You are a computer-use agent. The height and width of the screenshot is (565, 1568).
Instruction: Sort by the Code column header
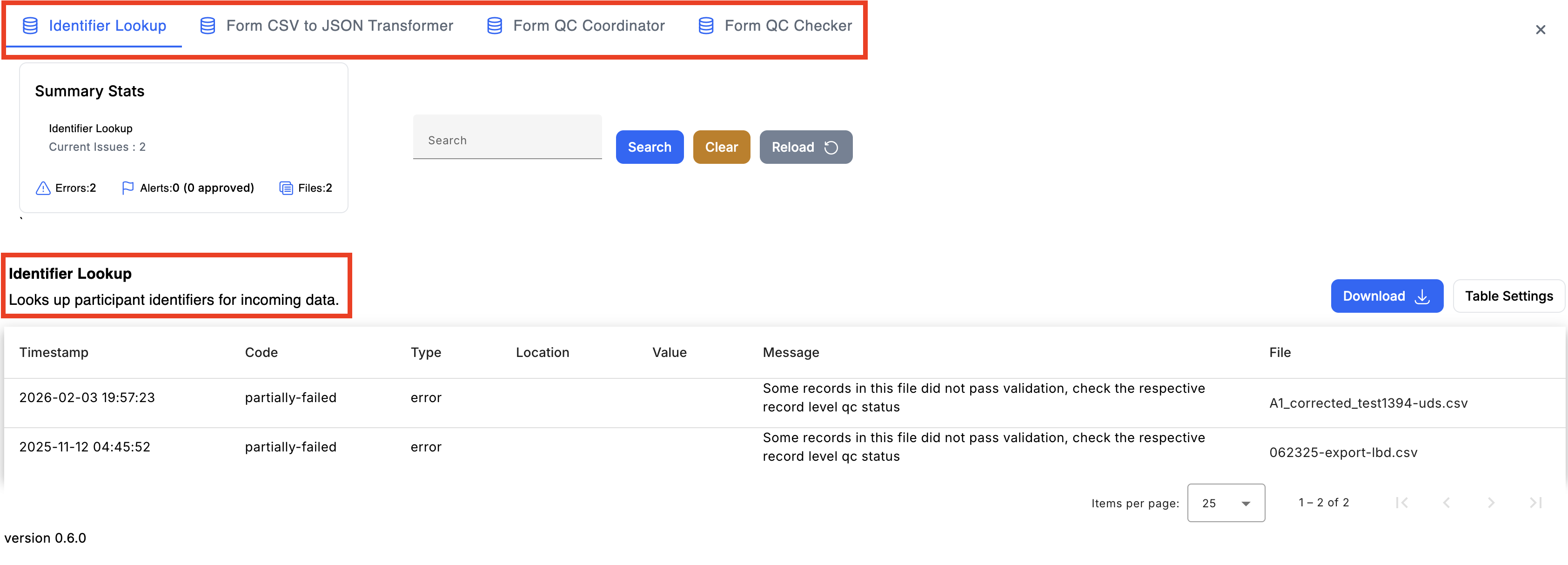261,352
